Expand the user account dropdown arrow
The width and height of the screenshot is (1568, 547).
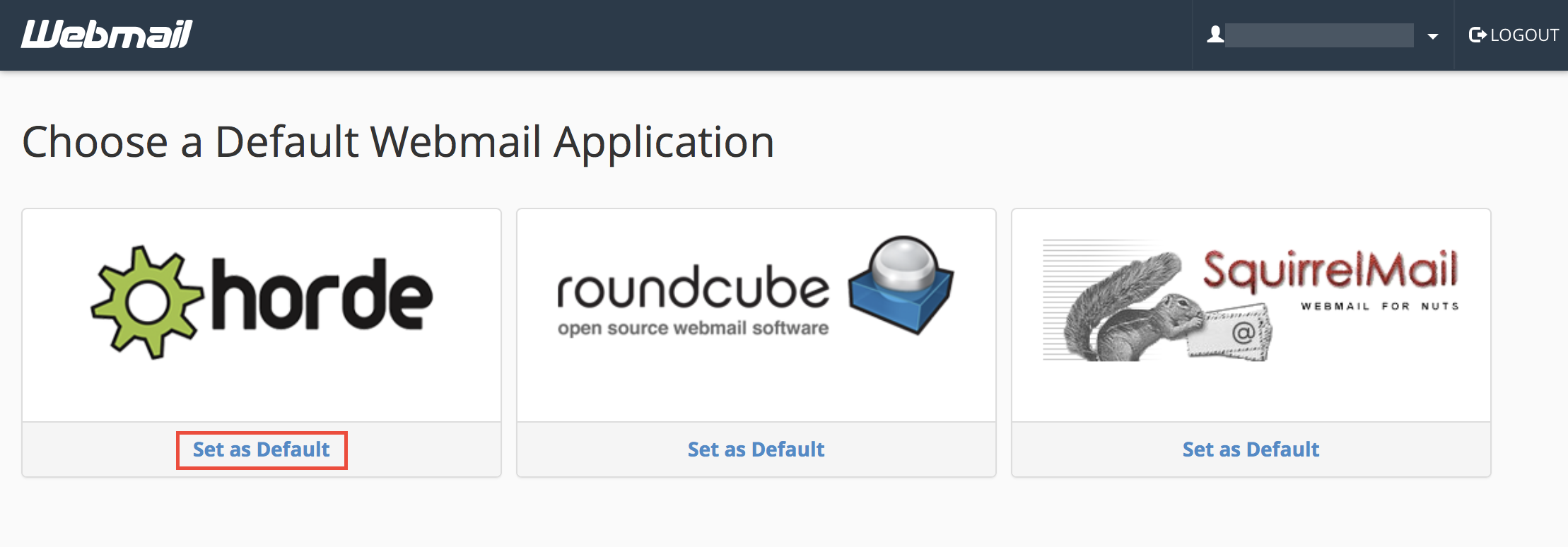click(x=1433, y=36)
